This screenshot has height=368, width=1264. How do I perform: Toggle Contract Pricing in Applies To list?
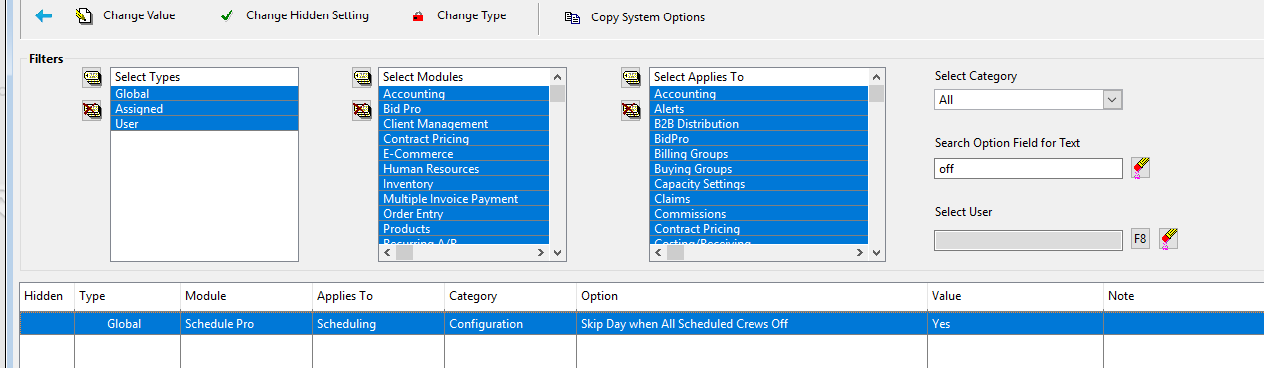point(759,229)
